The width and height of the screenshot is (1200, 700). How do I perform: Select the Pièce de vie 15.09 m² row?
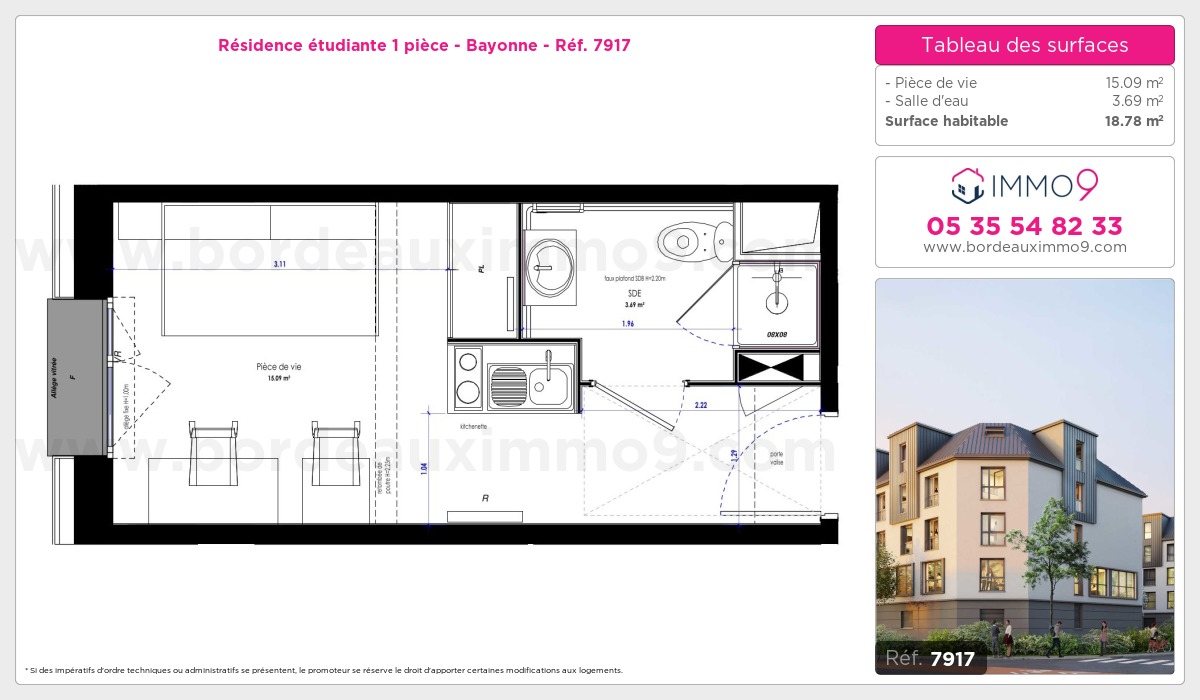1024,83
